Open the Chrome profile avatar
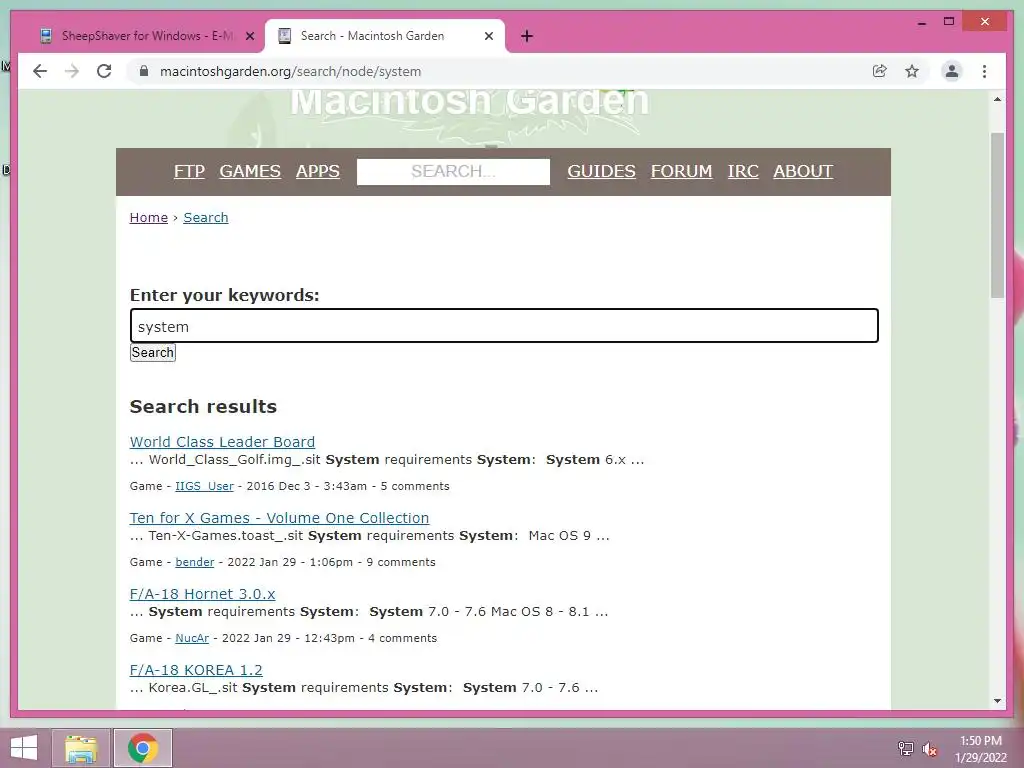The width and height of the screenshot is (1024, 768). click(x=952, y=71)
